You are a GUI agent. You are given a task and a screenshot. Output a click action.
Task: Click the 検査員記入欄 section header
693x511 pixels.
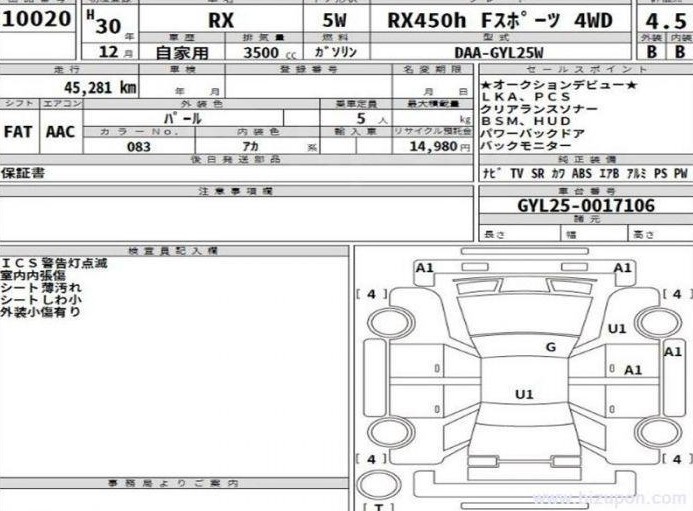tap(173, 251)
